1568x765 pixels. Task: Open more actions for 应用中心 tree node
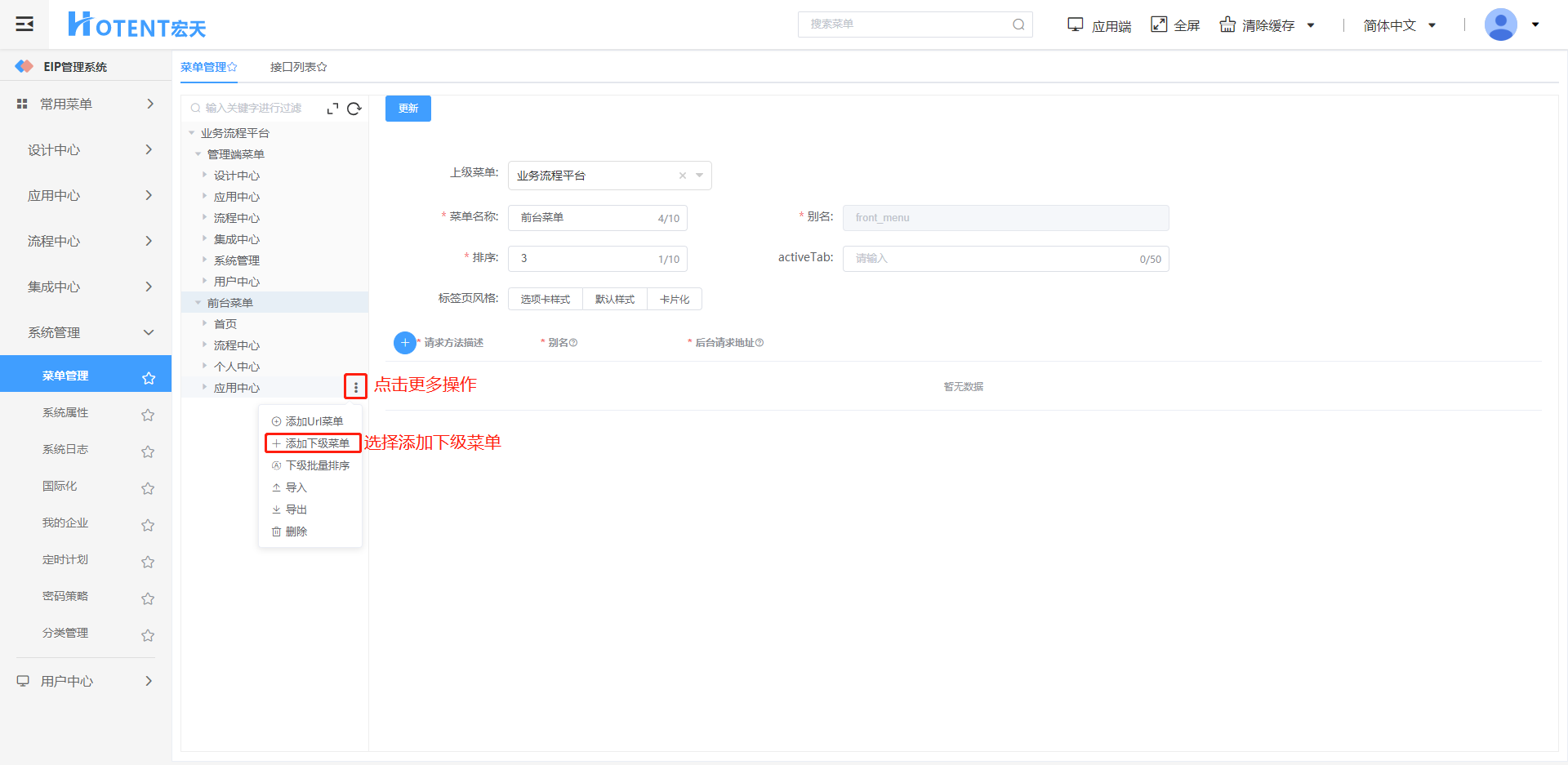click(x=355, y=387)
